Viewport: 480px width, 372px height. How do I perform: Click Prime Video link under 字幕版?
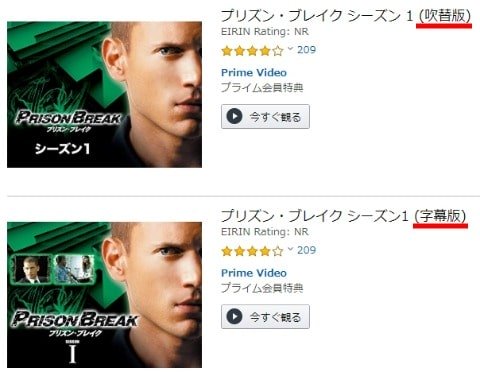[x=254, y=273]
